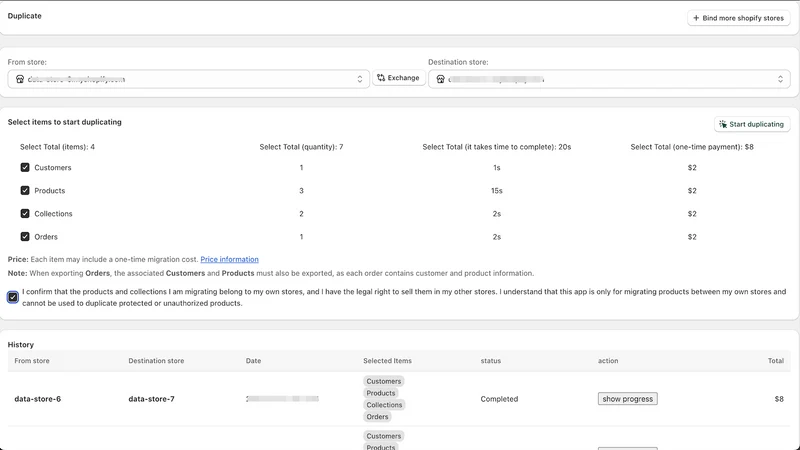Click the Products tag in first history row
The image size is (800, 450).
tap(381, 393)
